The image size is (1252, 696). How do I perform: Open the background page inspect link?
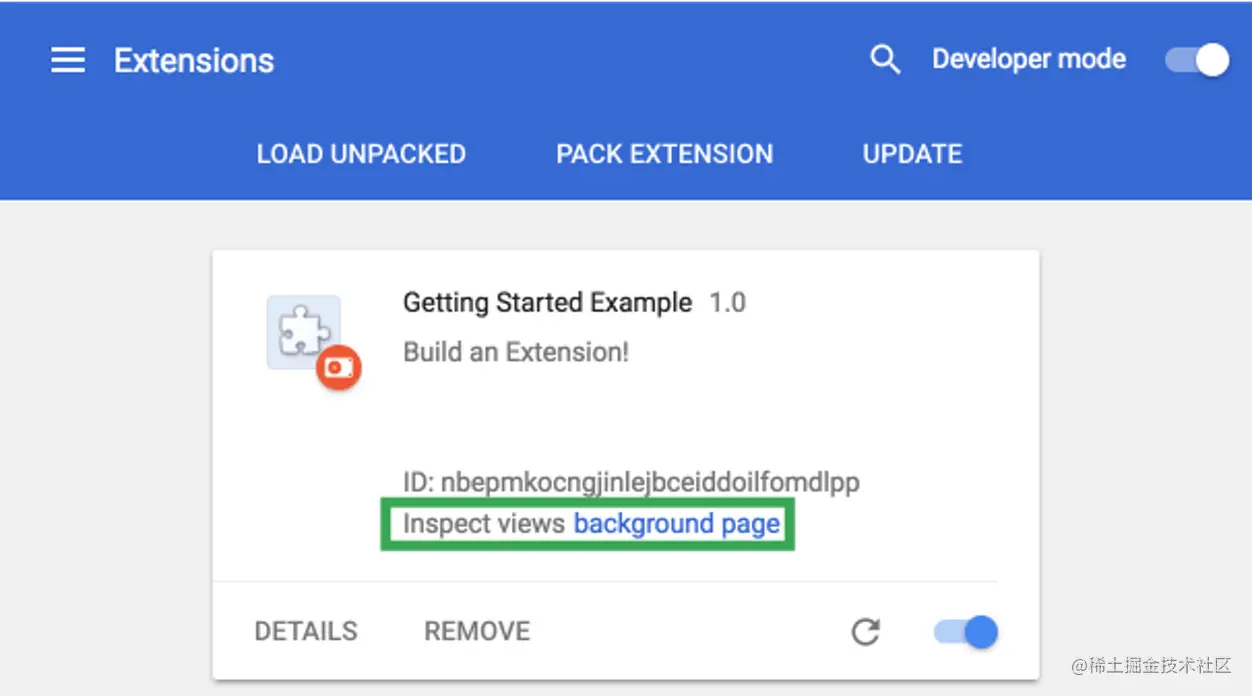[677, 524]
